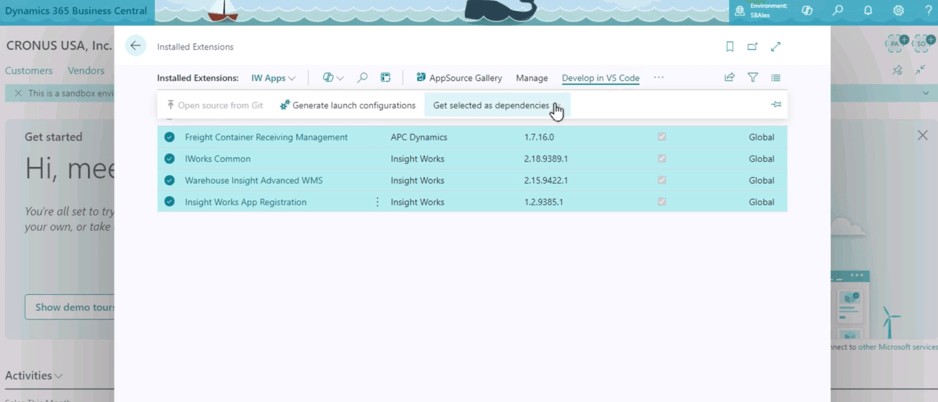
Task: Open AppSource Gallery
Action: tap(459, 78)
